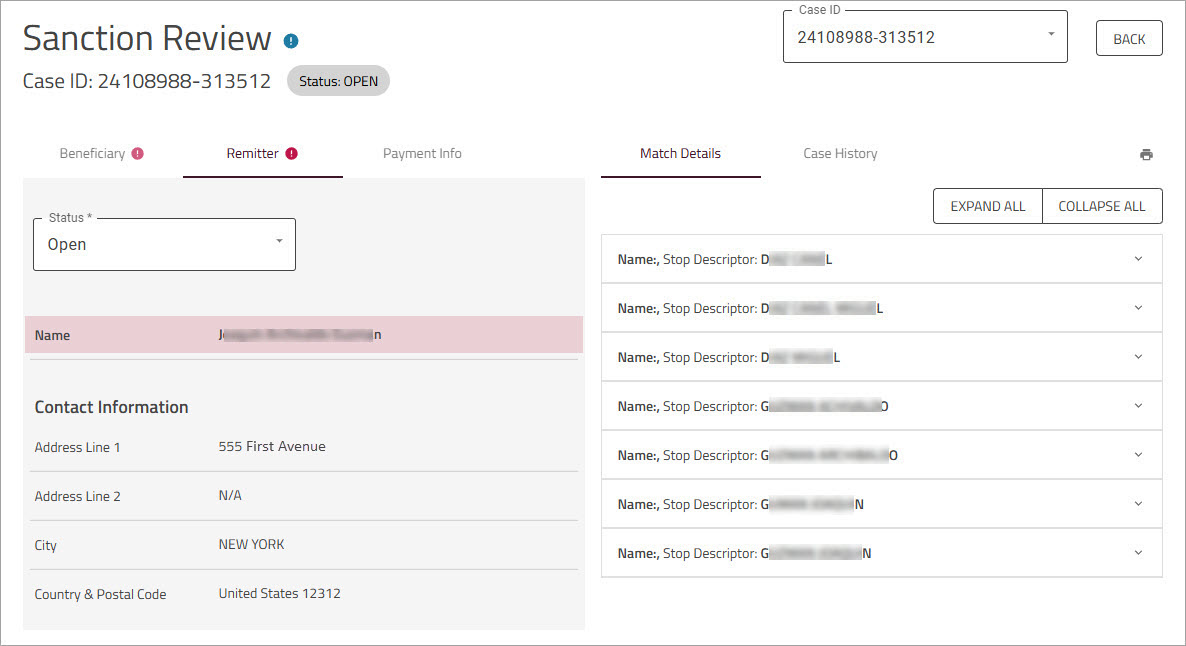Click the COLLAPSE ALL button
The height and width of the screenshot is (646, 1186).
click(x=1102, y=205)
